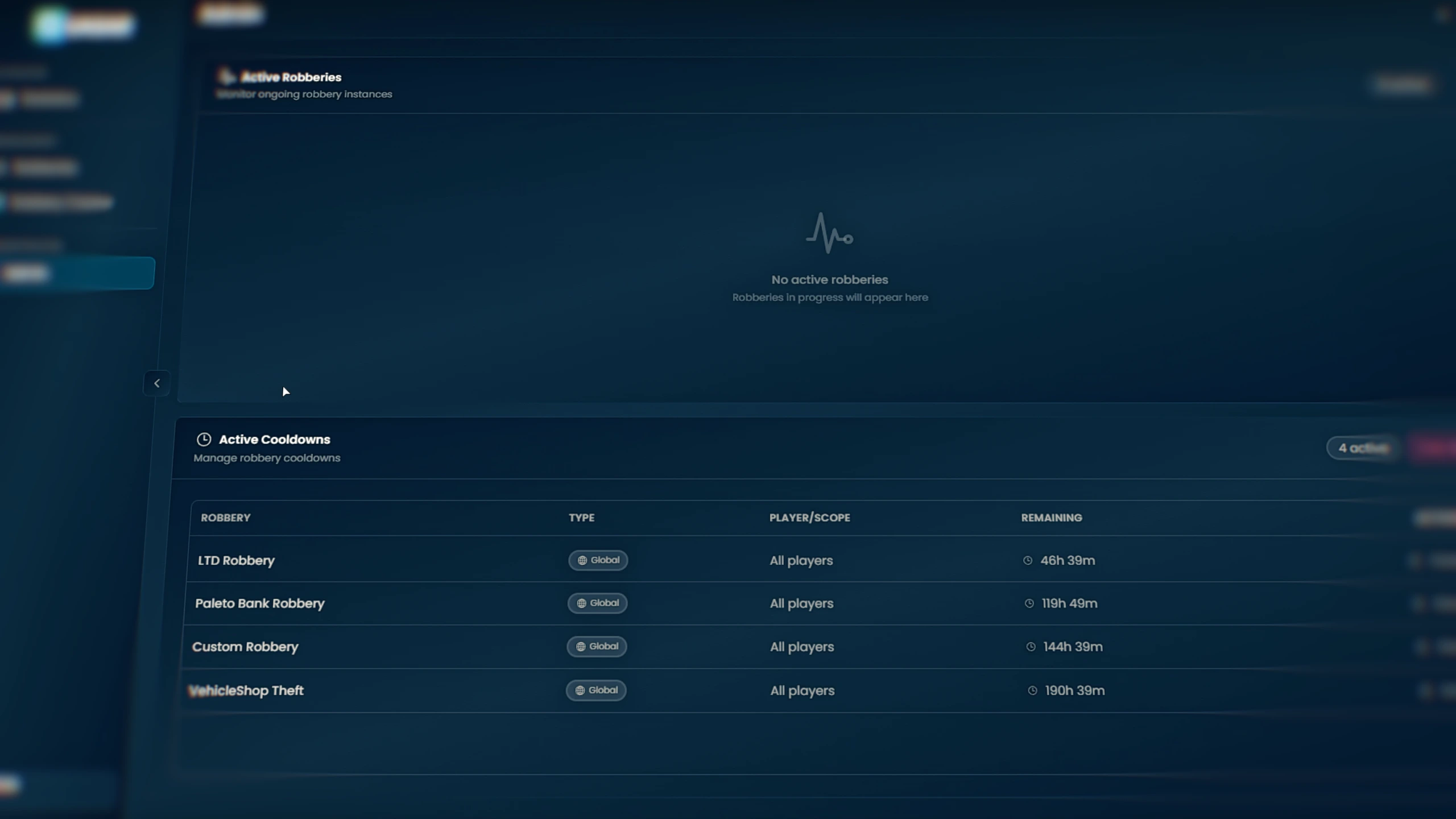Select the Paleto Bank Robbery row name
This screenshot has height=819, width=1456.
259,603
